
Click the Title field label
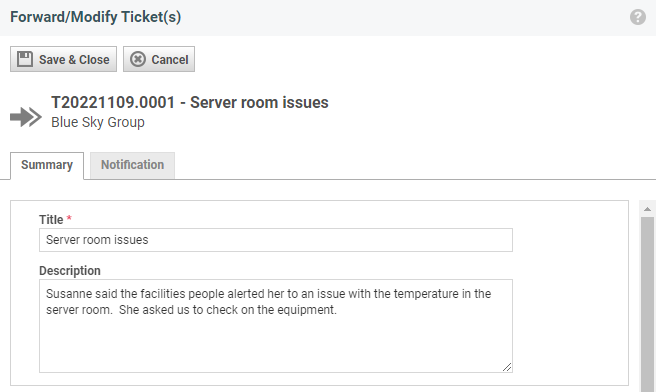point(51,220)
